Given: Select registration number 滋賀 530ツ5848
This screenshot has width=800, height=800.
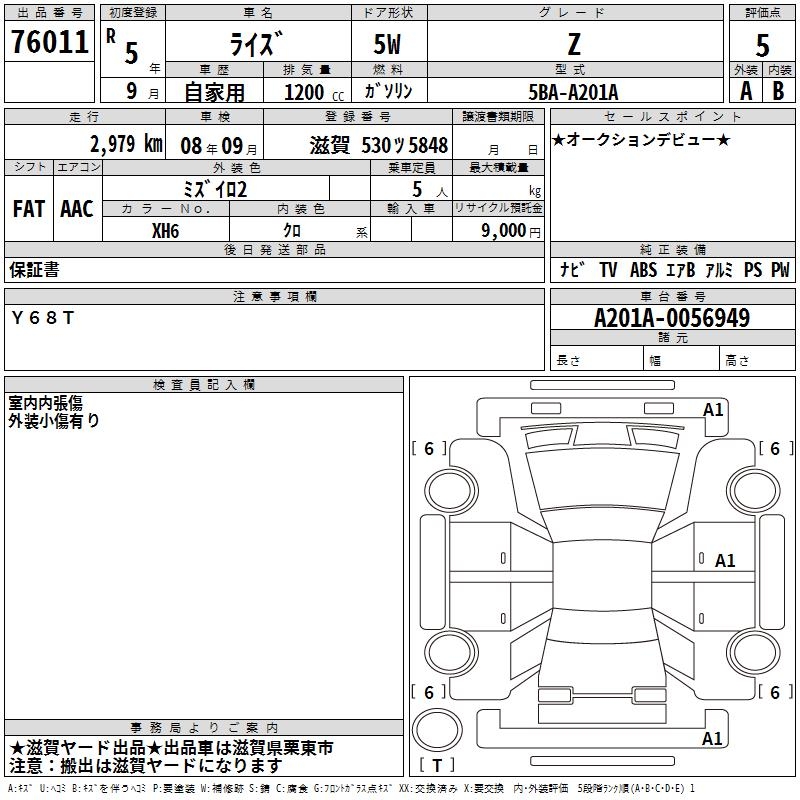Looking at the screenshot, I should pos(379,145).
